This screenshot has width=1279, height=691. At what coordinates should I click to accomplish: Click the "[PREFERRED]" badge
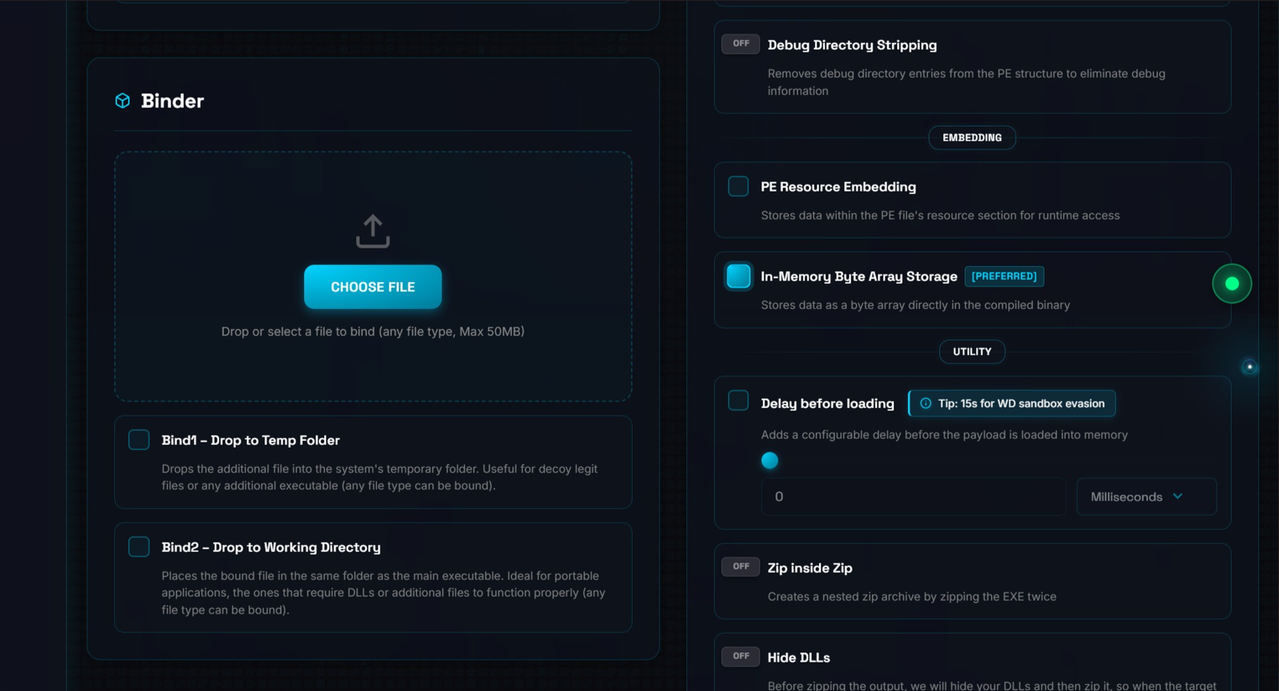pos(1005,276)
